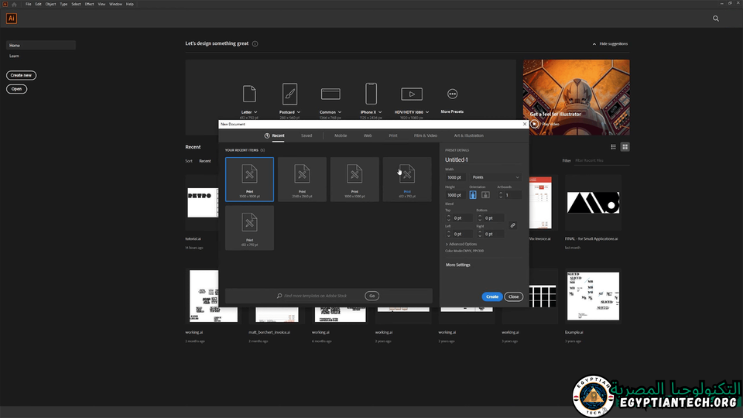Open the Effect menu
Viewport: 743px width, 418px height.
coord(89,4)
